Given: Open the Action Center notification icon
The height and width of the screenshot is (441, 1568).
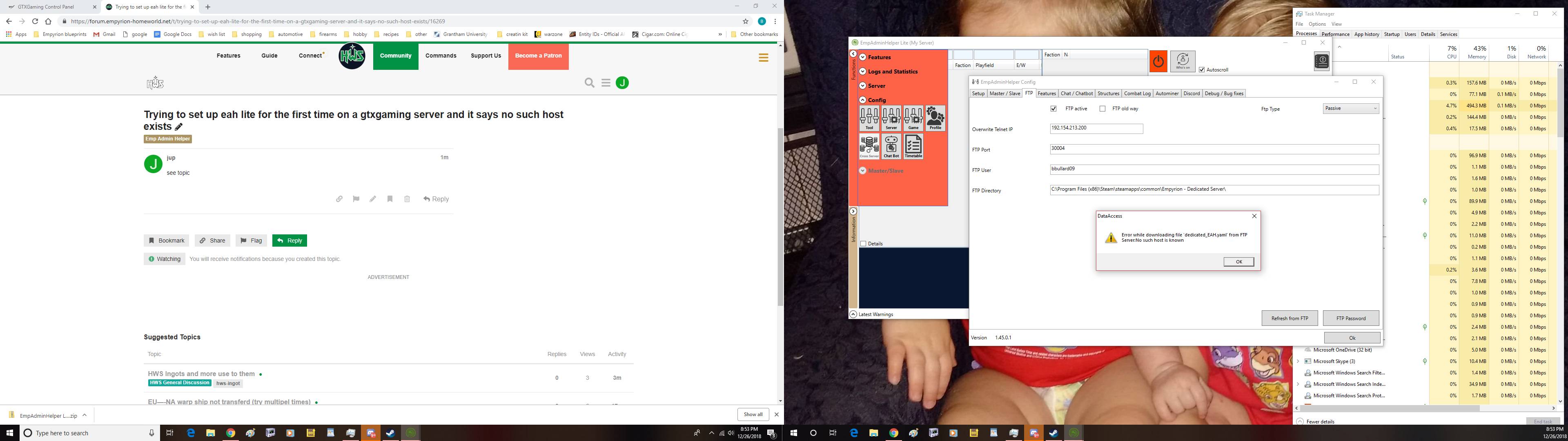Looking at the screenshot, I should point(771,433).
